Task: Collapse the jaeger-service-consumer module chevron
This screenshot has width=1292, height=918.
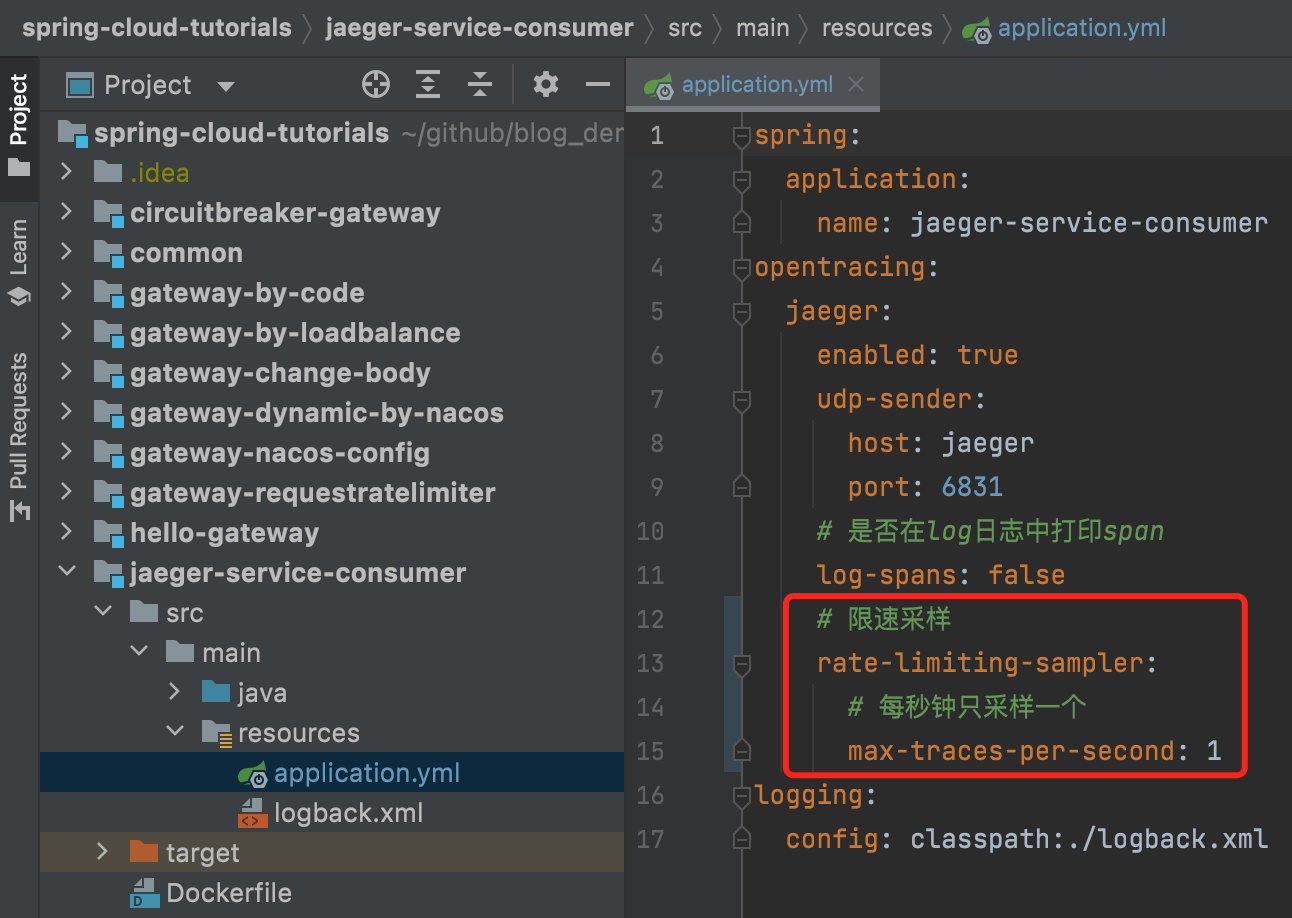Action: coord(66,572)
